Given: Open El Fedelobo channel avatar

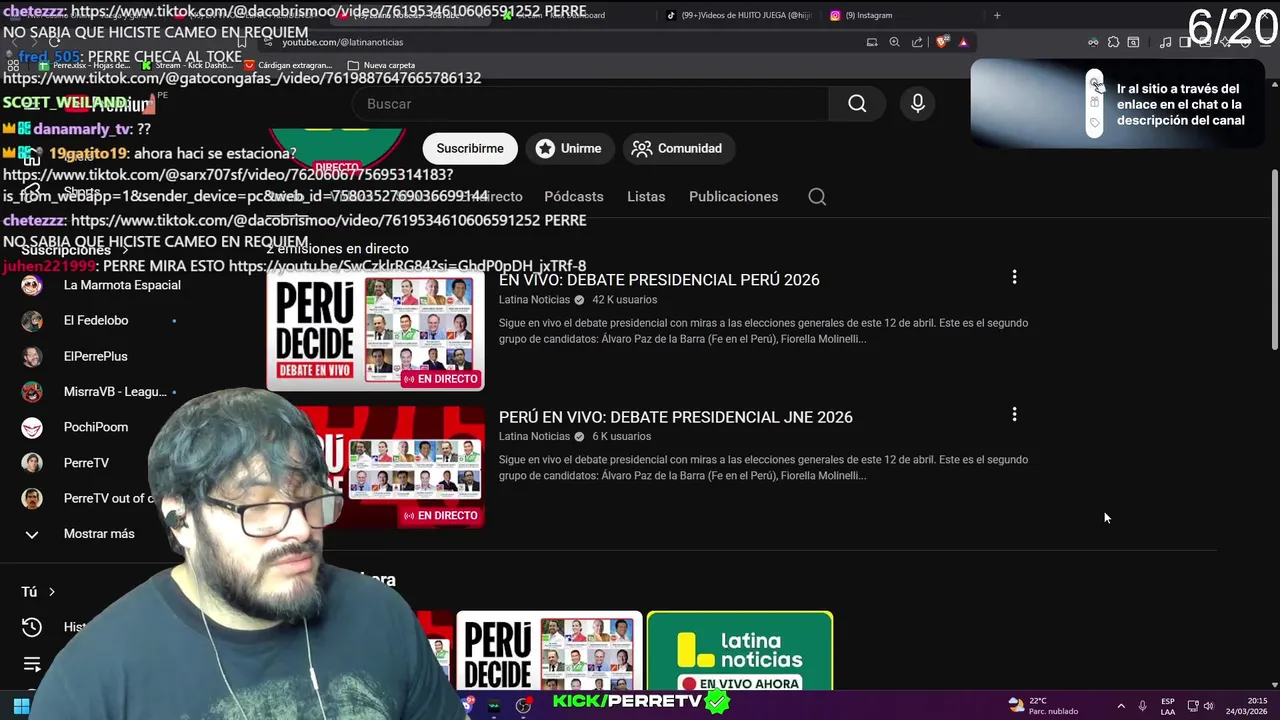Looking at the screenshot, I should pos(32,321).
